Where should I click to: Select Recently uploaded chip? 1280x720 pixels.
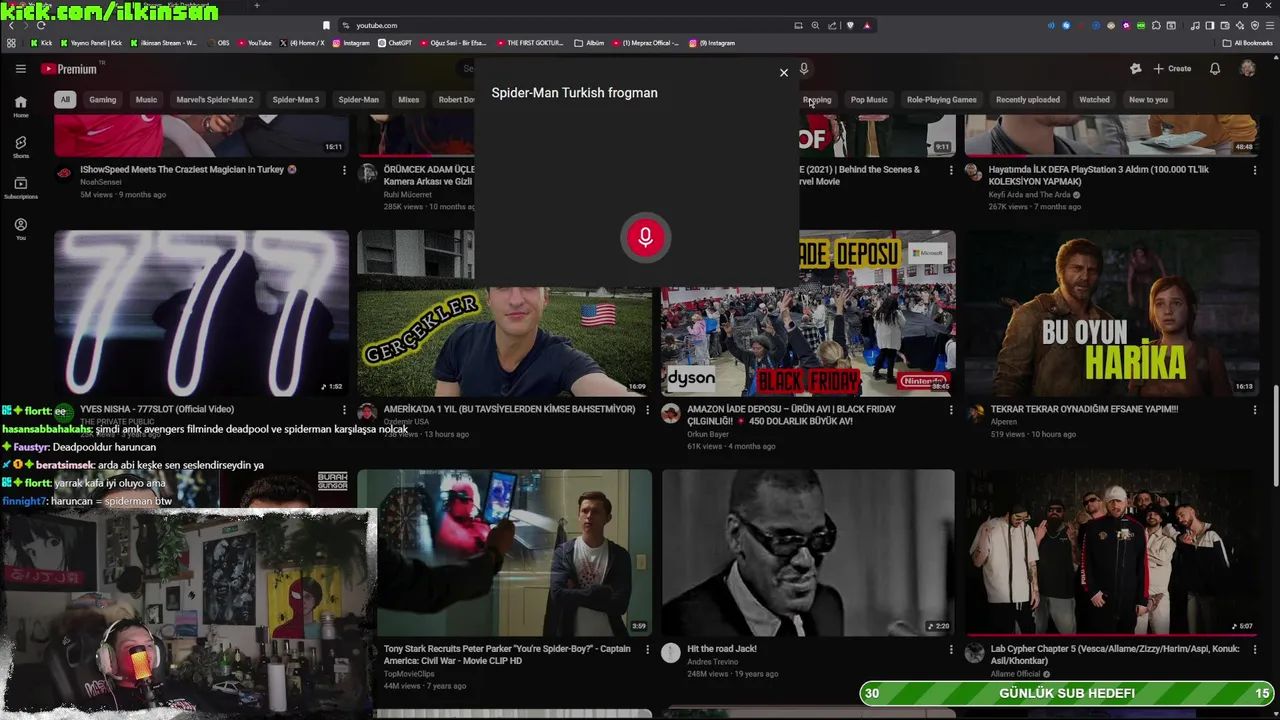[x=1028, y=100]
